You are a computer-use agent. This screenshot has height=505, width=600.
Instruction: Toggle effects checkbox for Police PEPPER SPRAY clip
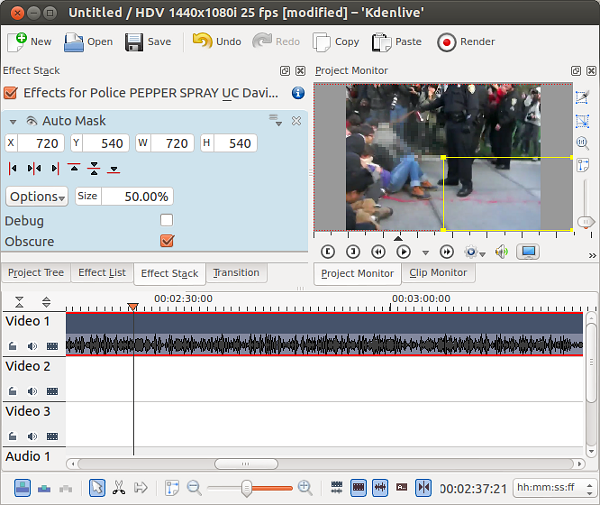pyautogui.click(x=11, y=93)
